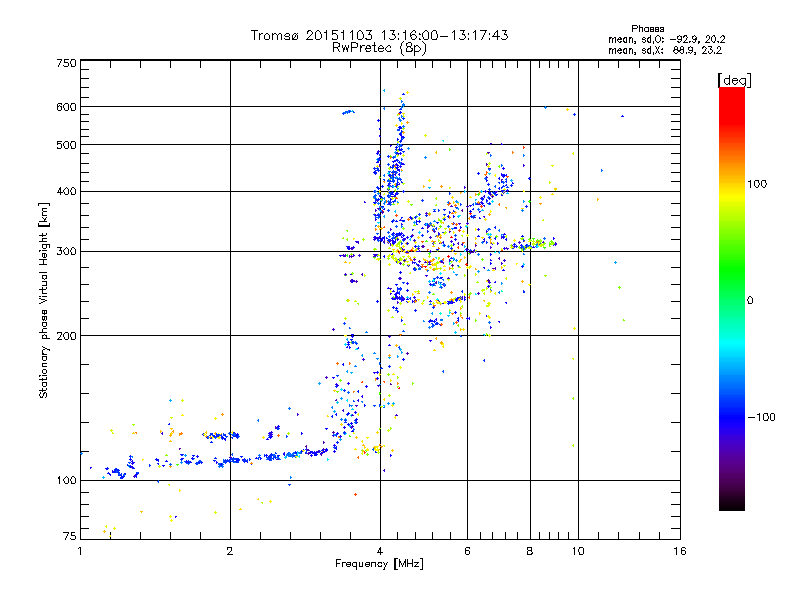Click the 'Stationary phase Virtual Height [km]' axis label
This screenshot has height=600, width=800.
(43, 300)
